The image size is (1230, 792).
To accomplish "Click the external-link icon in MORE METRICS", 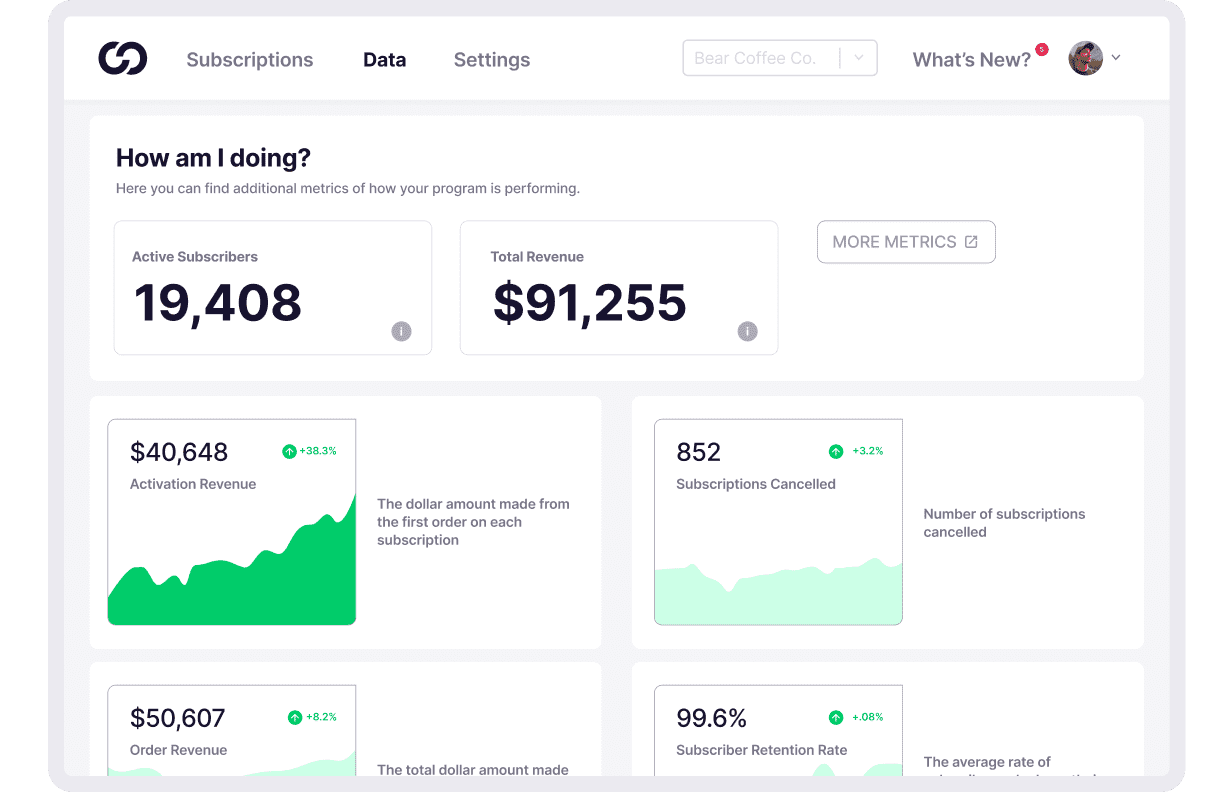I will 971,242.
